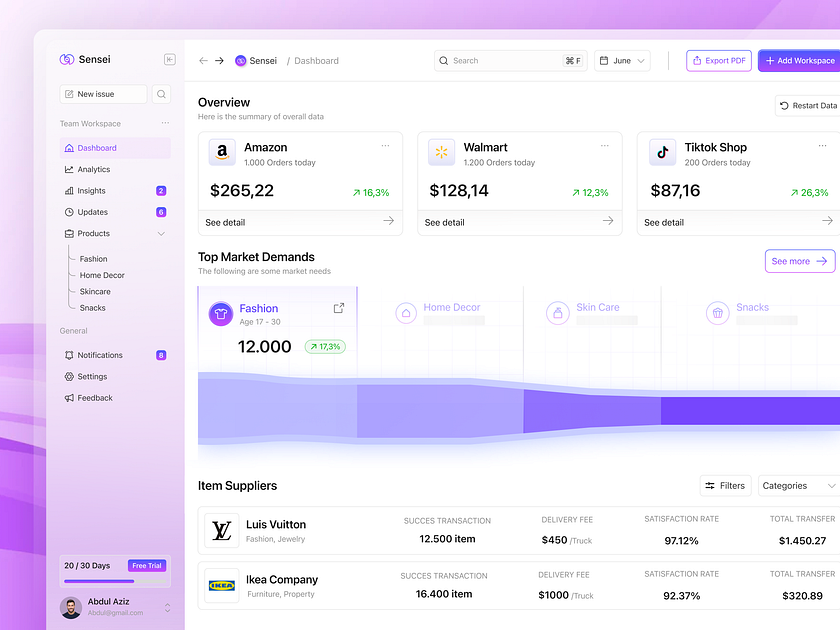Open the June month selector dropdown

pyautogui.click(x=622, y=60)
